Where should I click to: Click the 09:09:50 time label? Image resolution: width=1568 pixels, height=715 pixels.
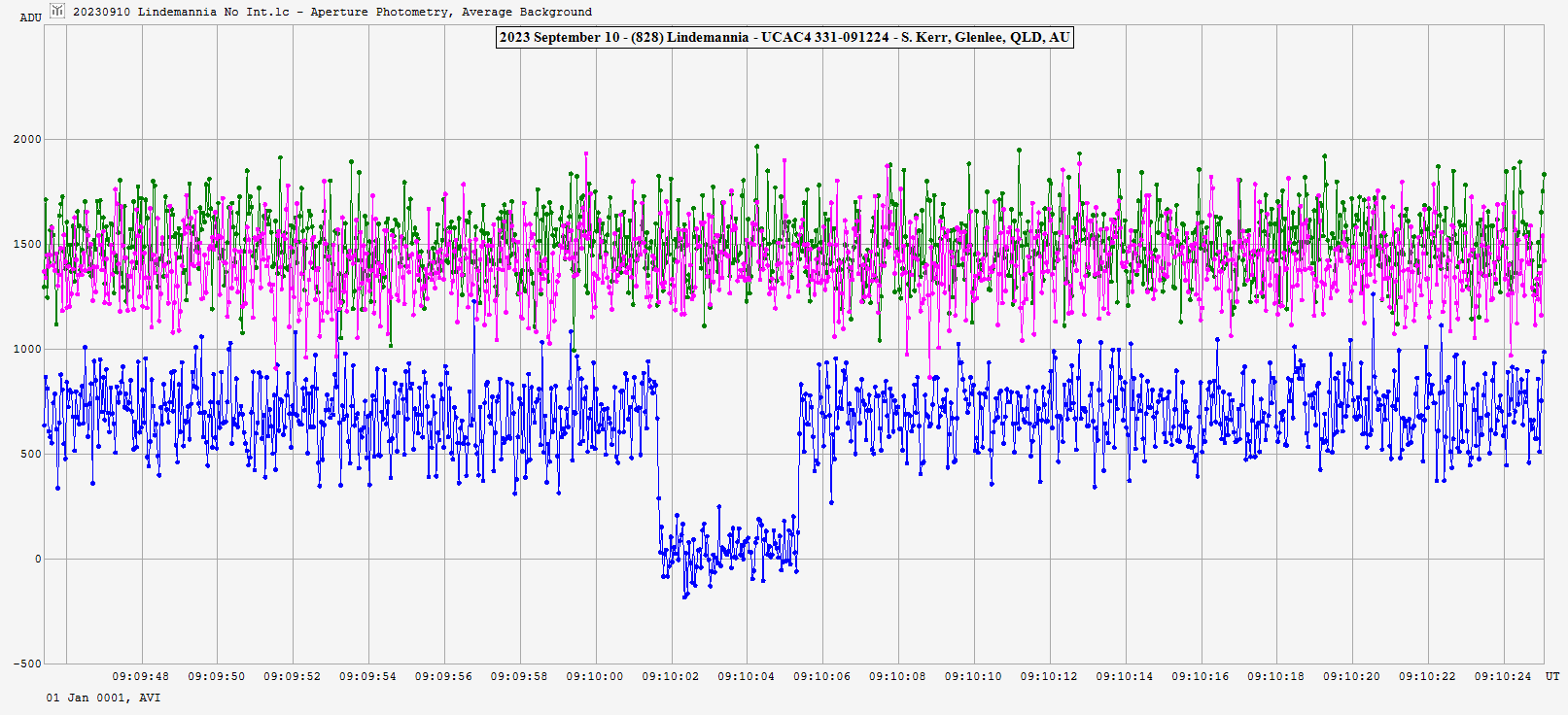pyautogui.click(x=216, y=676)
